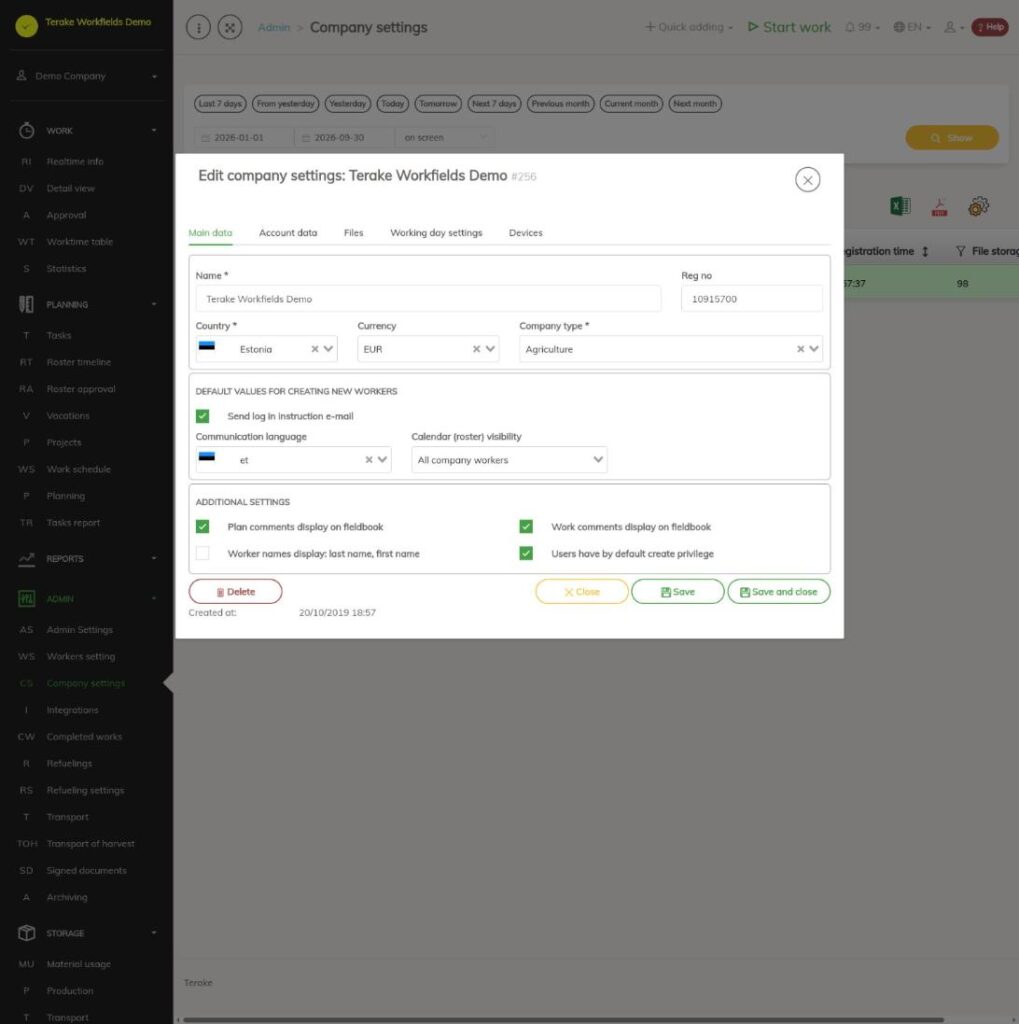Expand the Company type dropdown
1019x1024 pixels.
click(813, 349)
